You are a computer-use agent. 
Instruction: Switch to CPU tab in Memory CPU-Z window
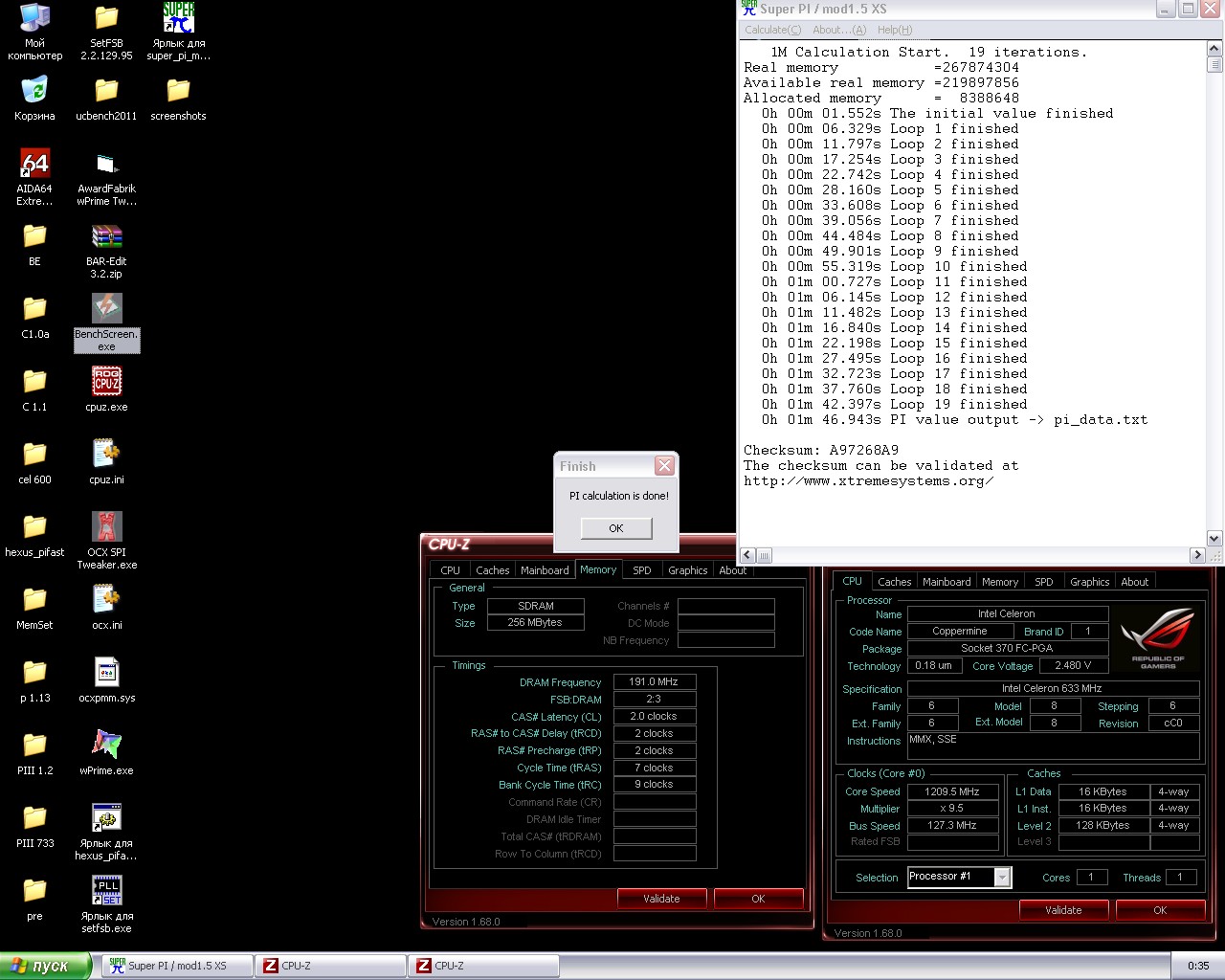(x=450, y=570)
